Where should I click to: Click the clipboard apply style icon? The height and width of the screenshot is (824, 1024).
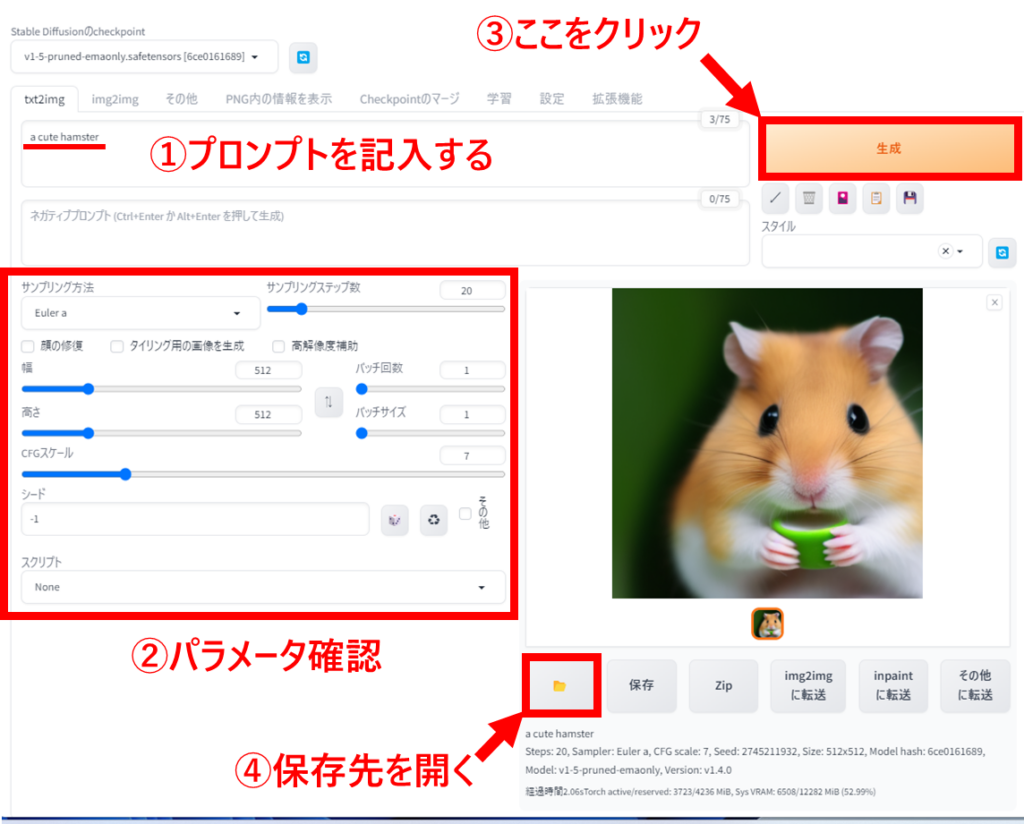click(876, 198)
